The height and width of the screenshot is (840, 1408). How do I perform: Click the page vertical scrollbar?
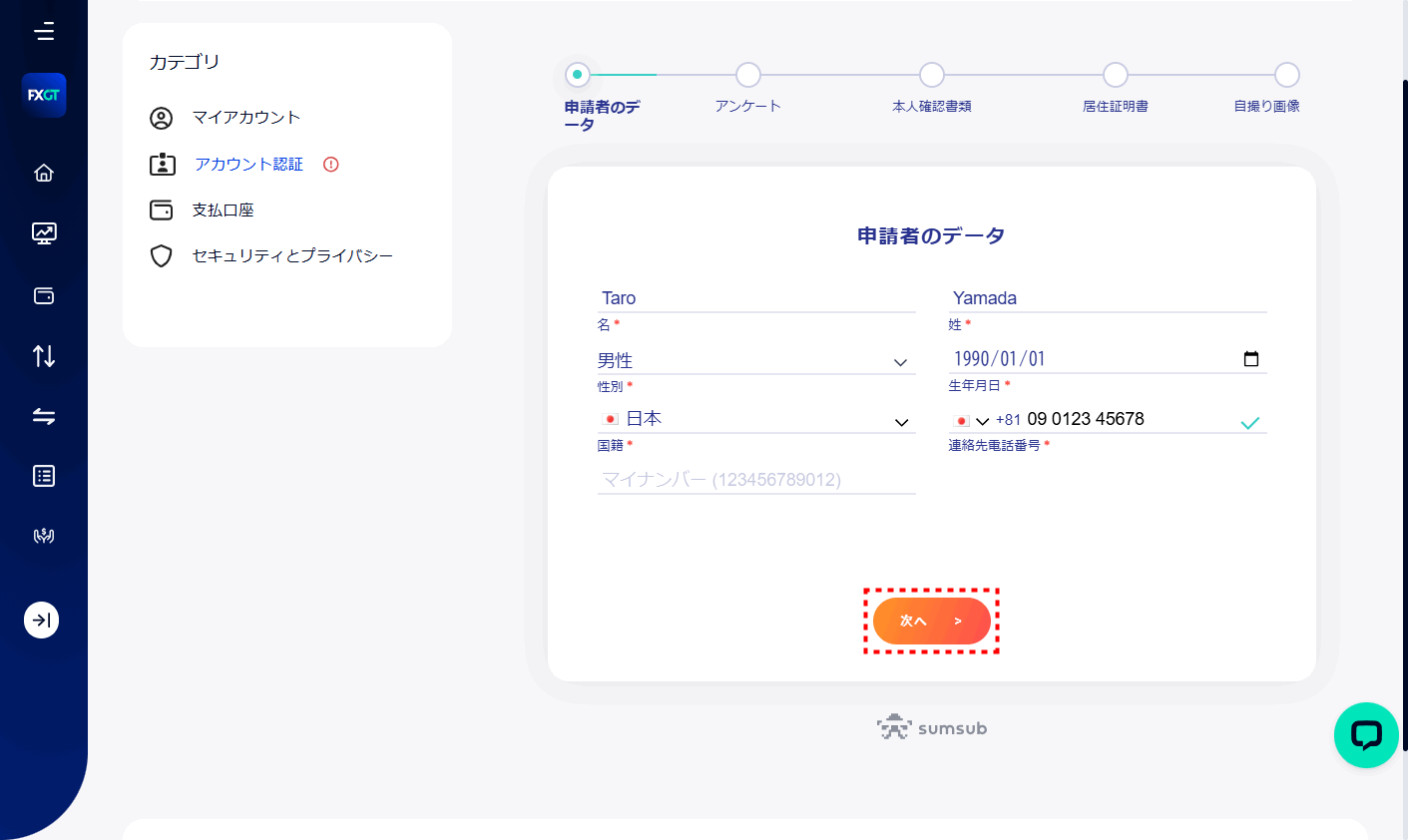point(1404,414)
